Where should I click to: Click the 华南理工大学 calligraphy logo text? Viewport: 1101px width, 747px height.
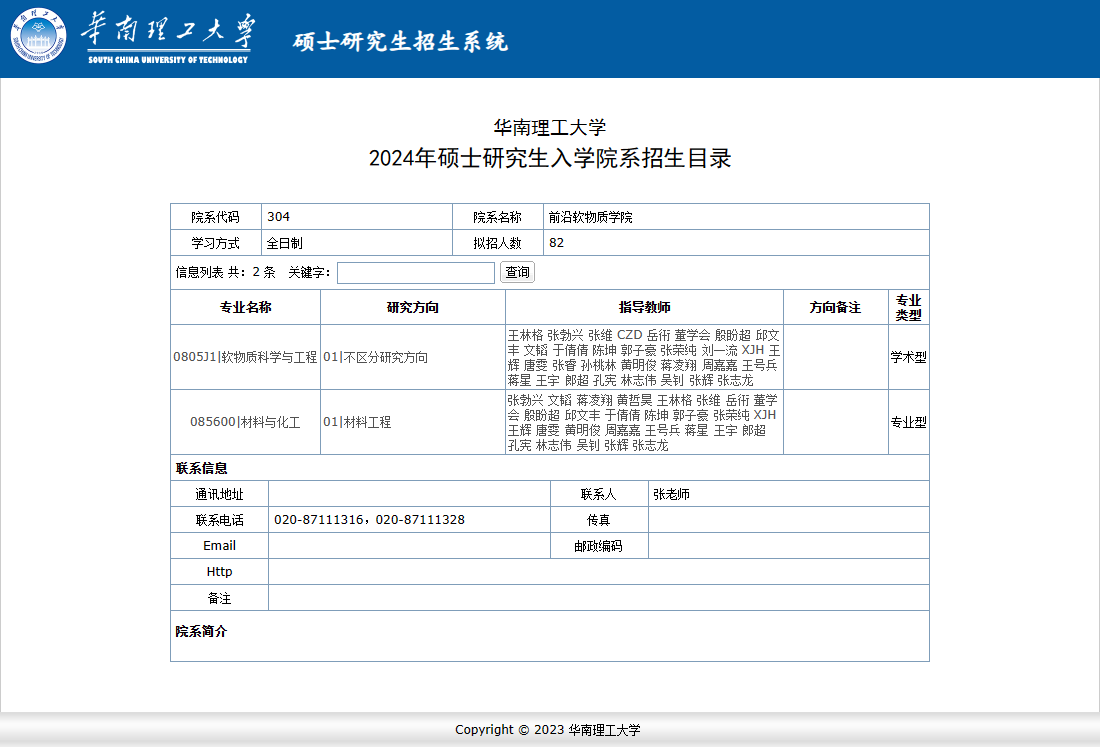168,37
